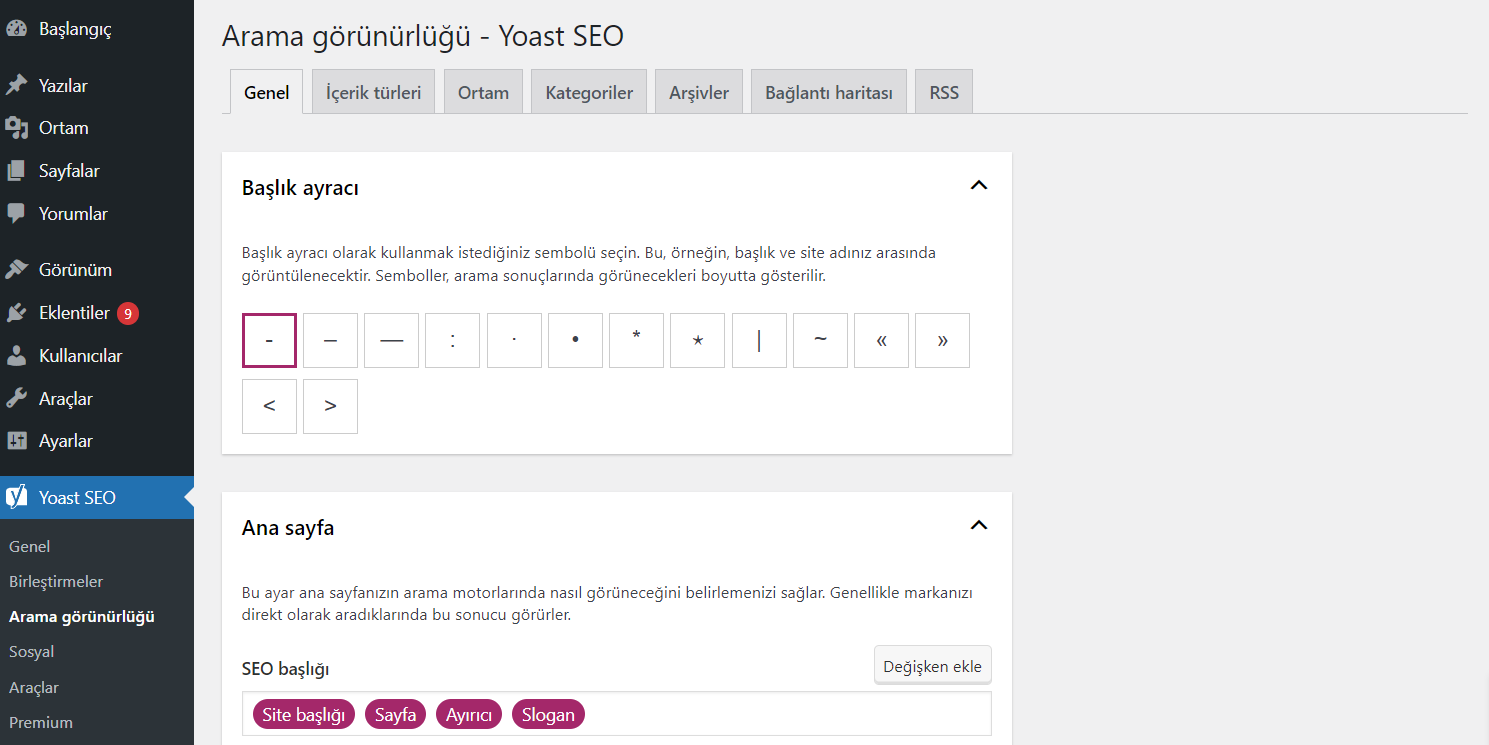
Task: Click the Ayırıcı variable tag
Action: click(469, 714)
